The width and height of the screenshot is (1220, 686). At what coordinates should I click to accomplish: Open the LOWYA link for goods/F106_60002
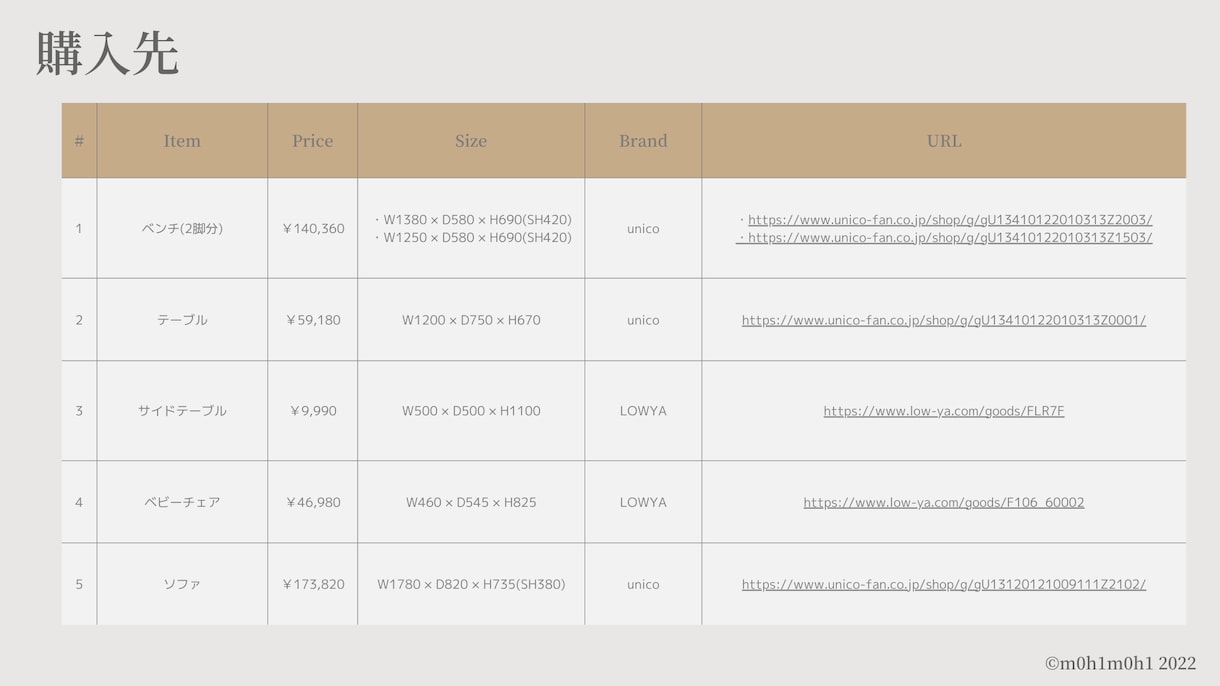pyautogui.click(x=944, y=502)
